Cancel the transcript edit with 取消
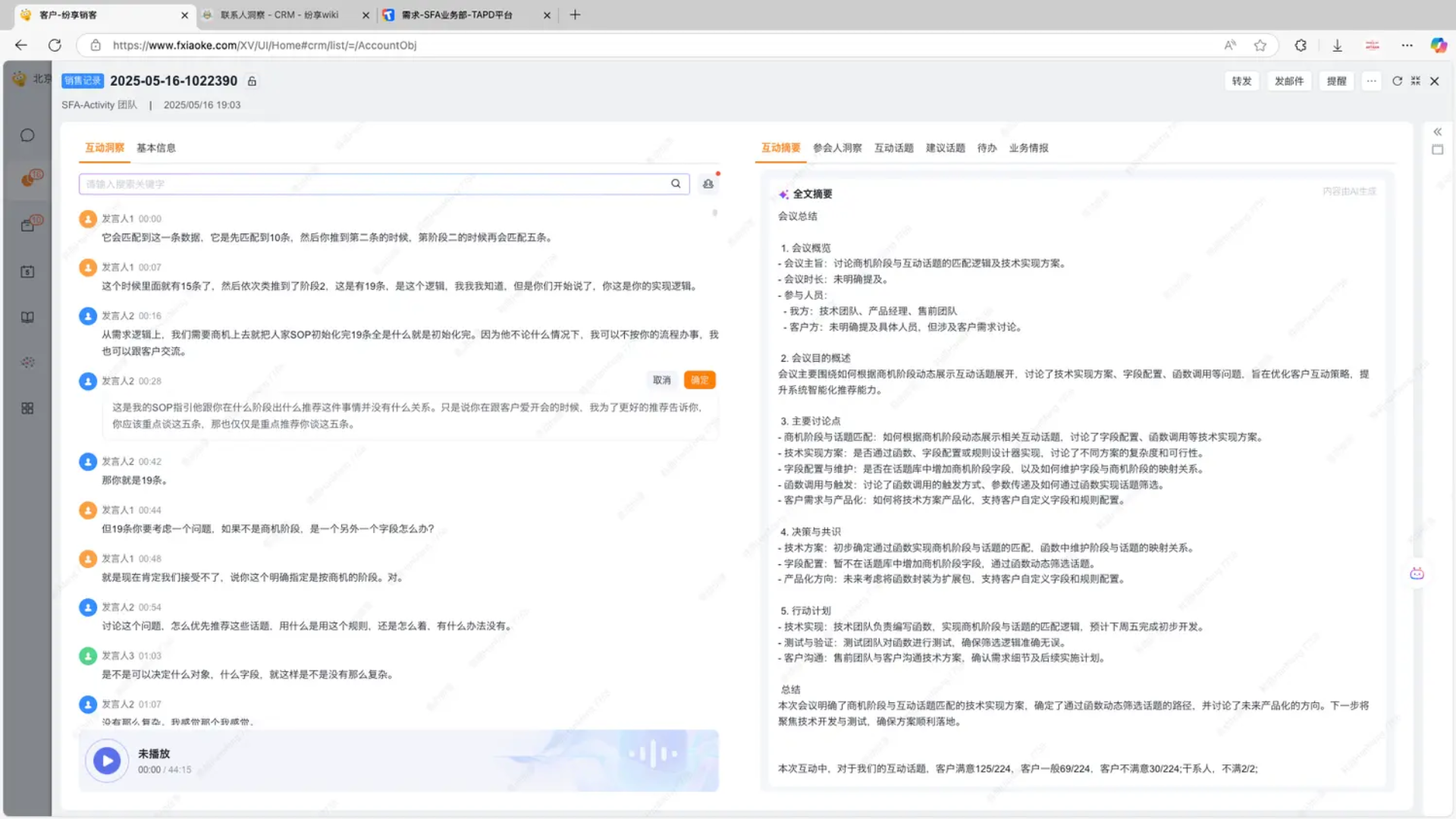The height and width of the screenshot is (819, 1456). [662, 380]
